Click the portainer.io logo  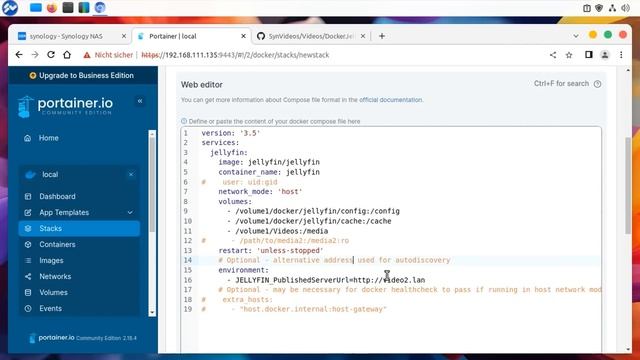click(65, 106)
